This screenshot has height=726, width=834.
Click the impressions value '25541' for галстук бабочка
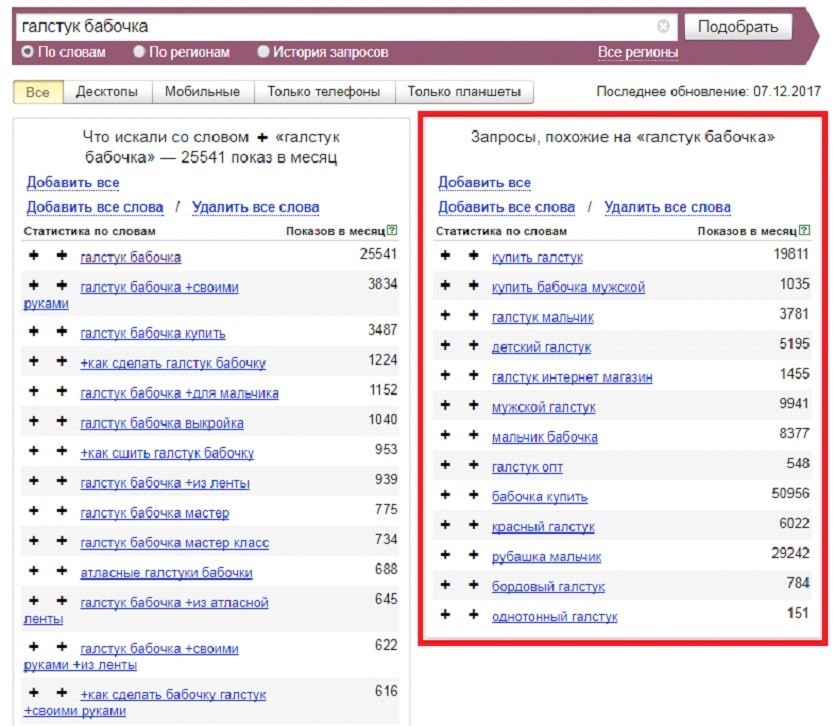point(378,254)
